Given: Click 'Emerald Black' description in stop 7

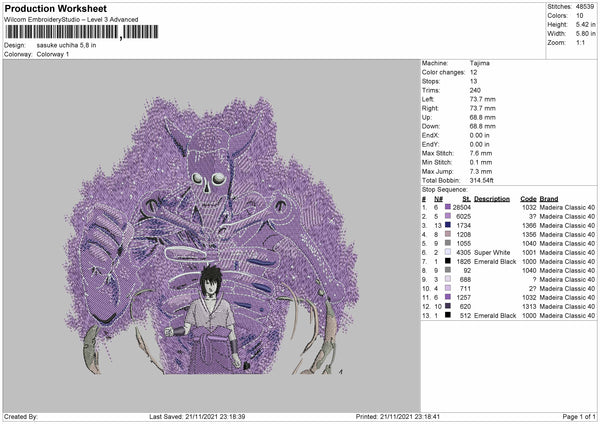Looking at the screenshot, I should point(495,261).
